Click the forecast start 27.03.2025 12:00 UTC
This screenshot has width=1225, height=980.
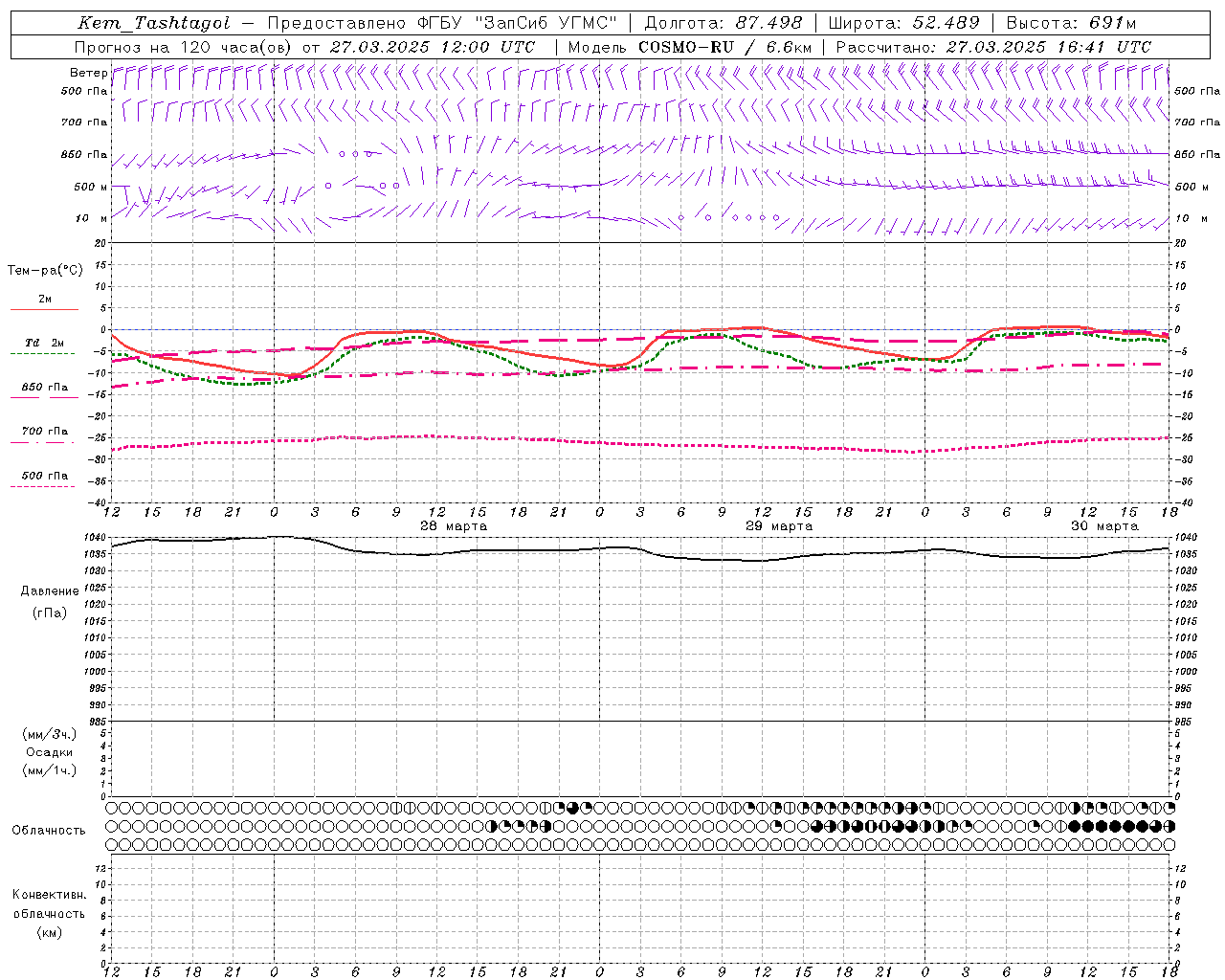click(x=433, y=47)
